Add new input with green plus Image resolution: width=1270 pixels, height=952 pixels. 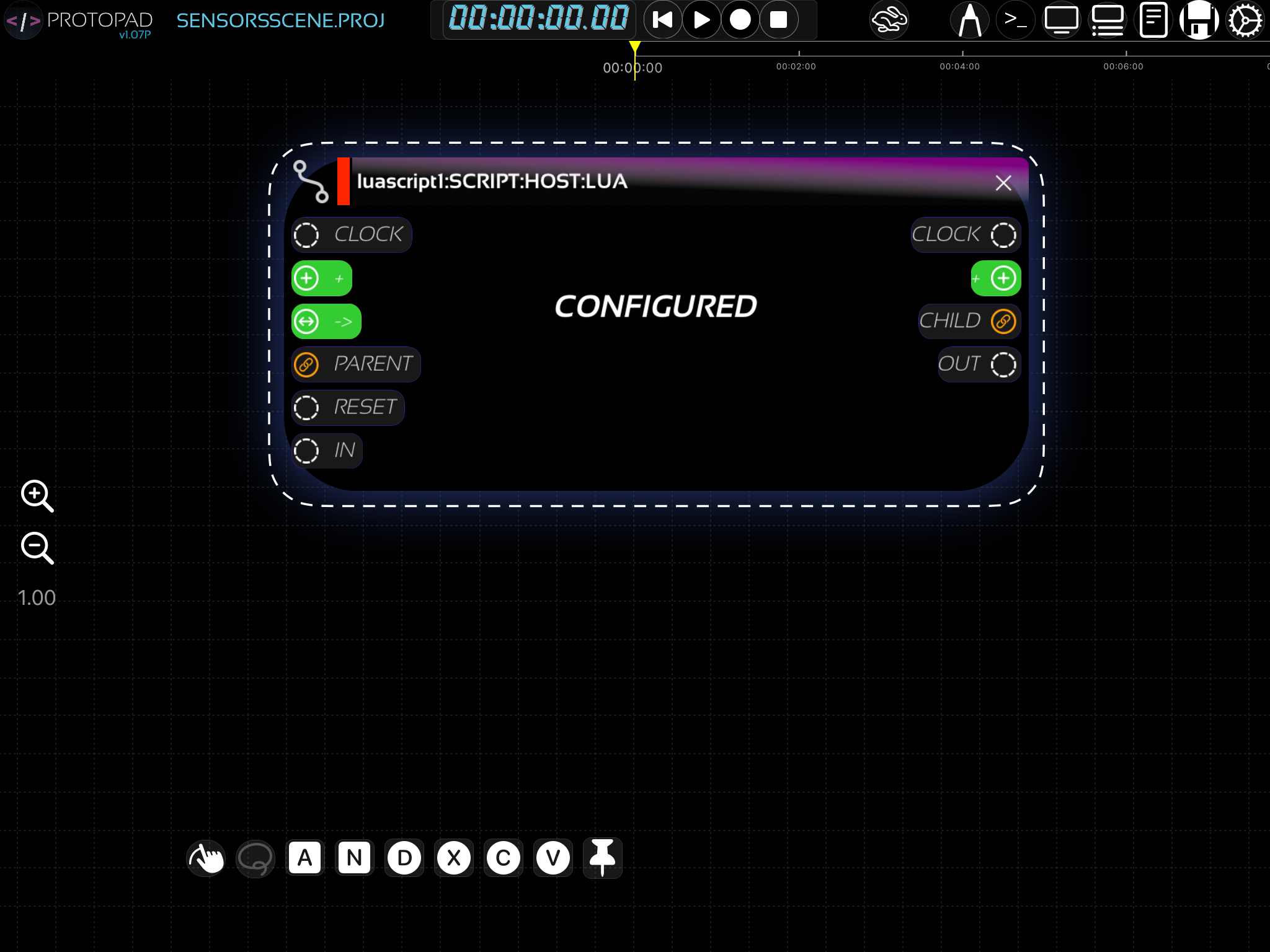306,278
